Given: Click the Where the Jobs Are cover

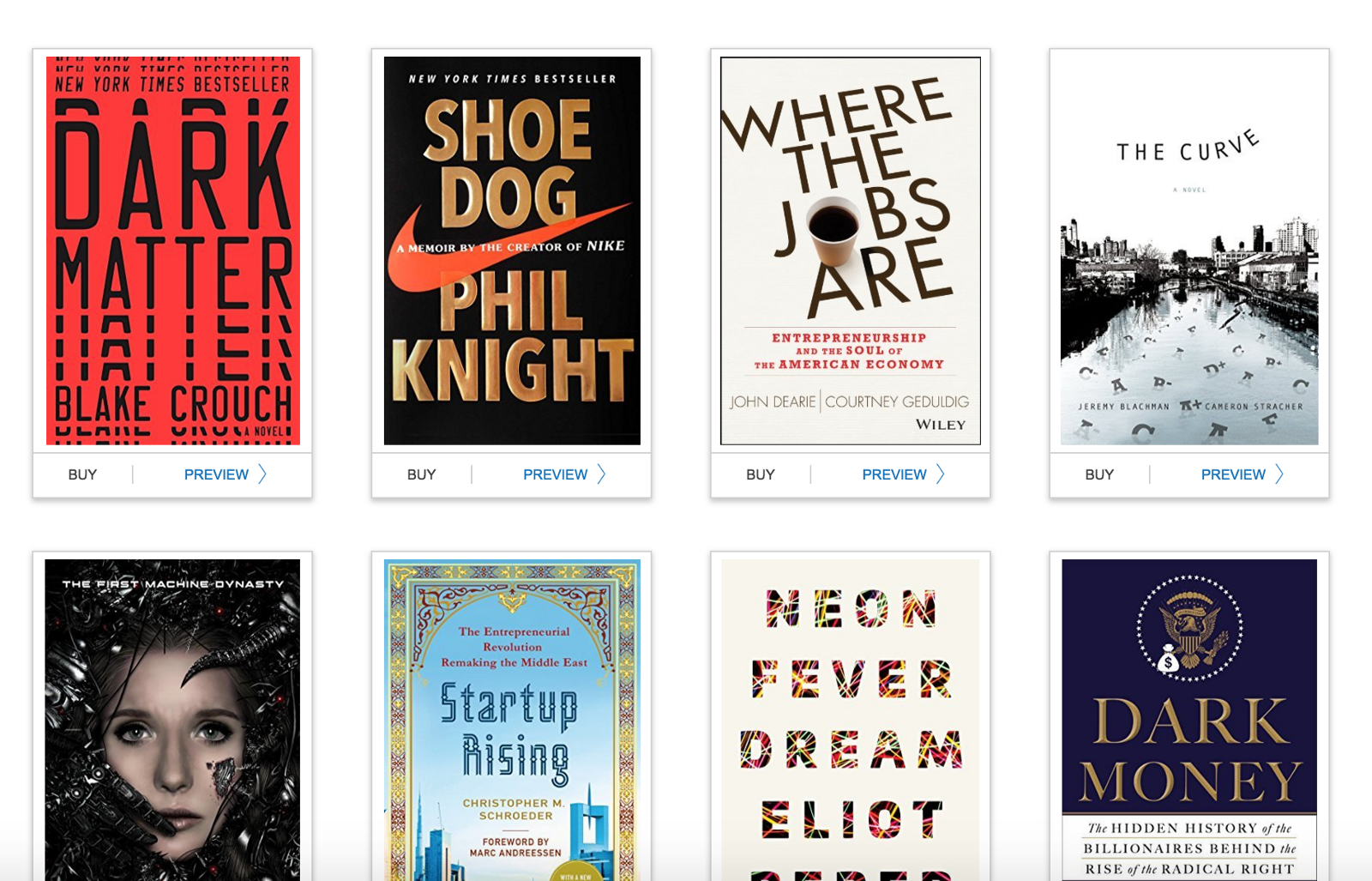Looking at the screenshot, I should (x=851, y=250).
